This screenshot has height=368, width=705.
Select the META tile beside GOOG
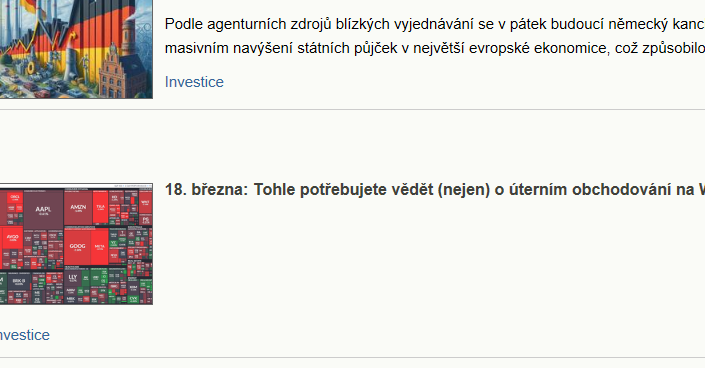[99, 247]
